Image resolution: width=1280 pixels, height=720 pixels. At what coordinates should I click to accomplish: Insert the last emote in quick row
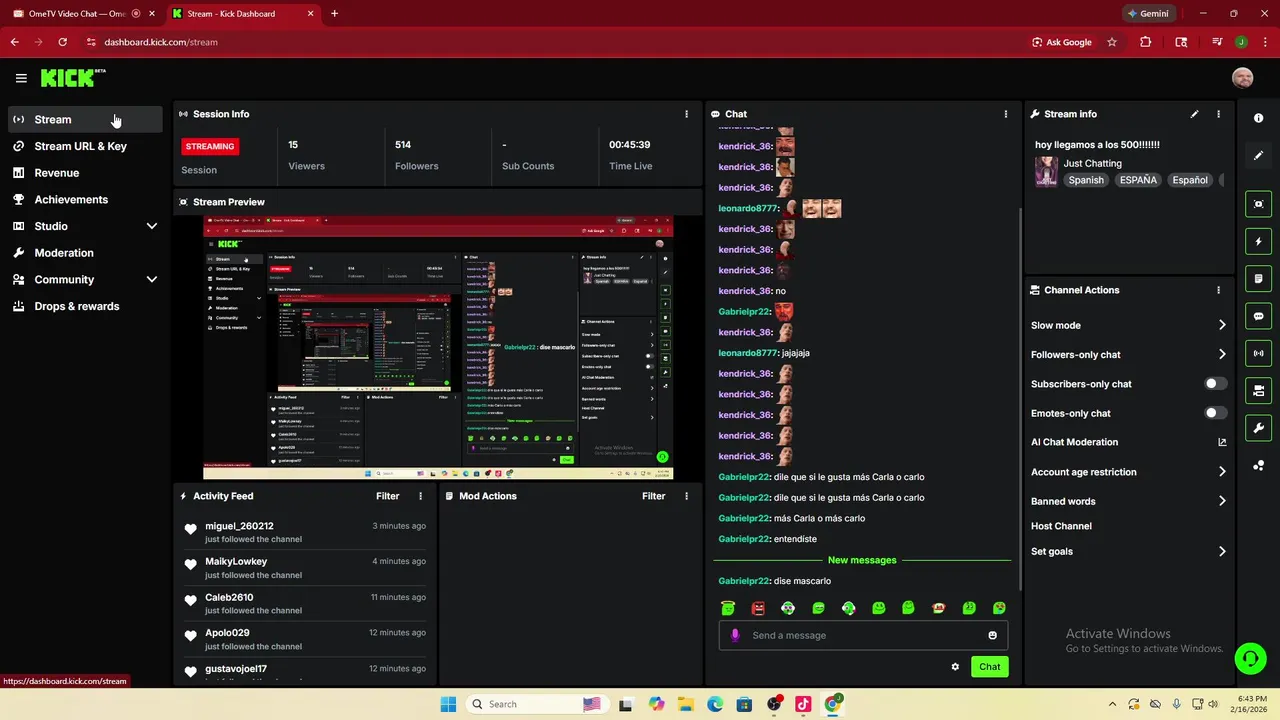[x=999, y=608]
